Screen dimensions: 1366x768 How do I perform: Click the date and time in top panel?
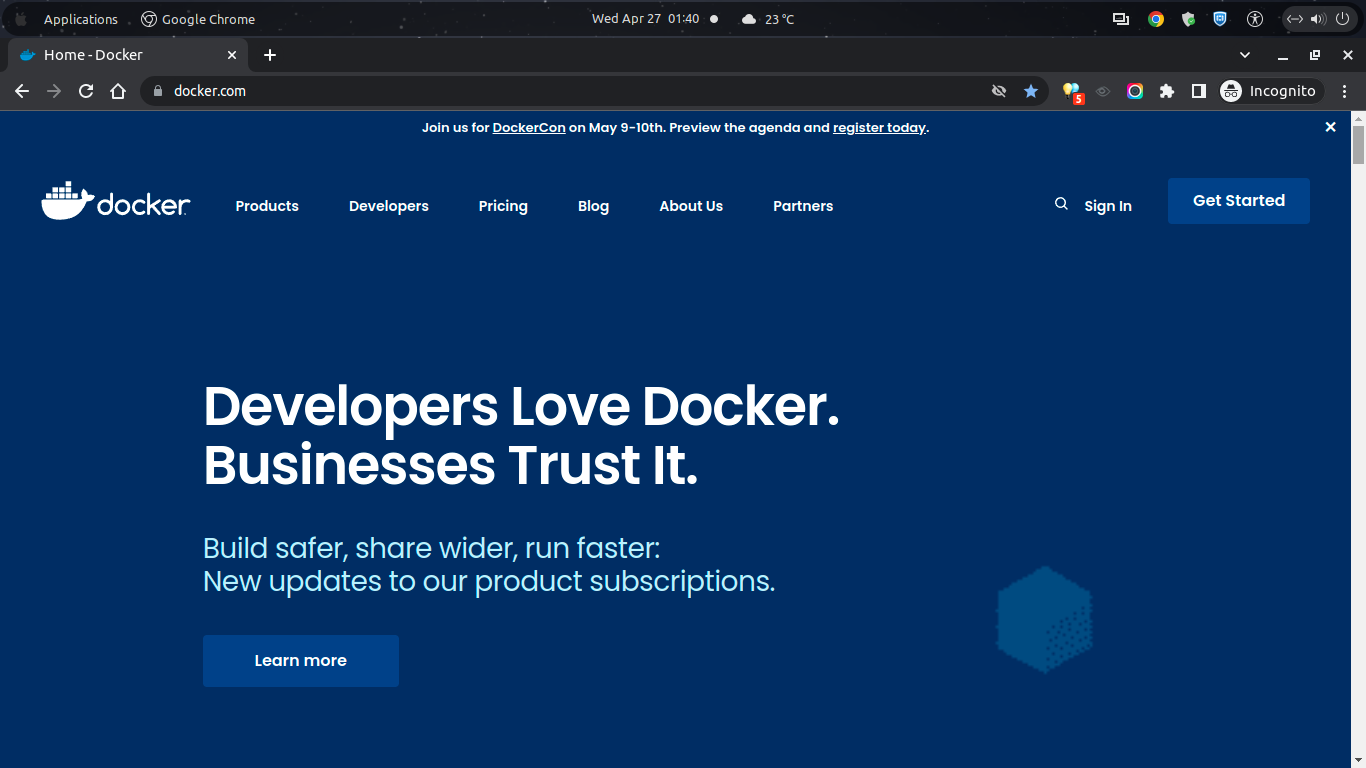coord(645,19)
